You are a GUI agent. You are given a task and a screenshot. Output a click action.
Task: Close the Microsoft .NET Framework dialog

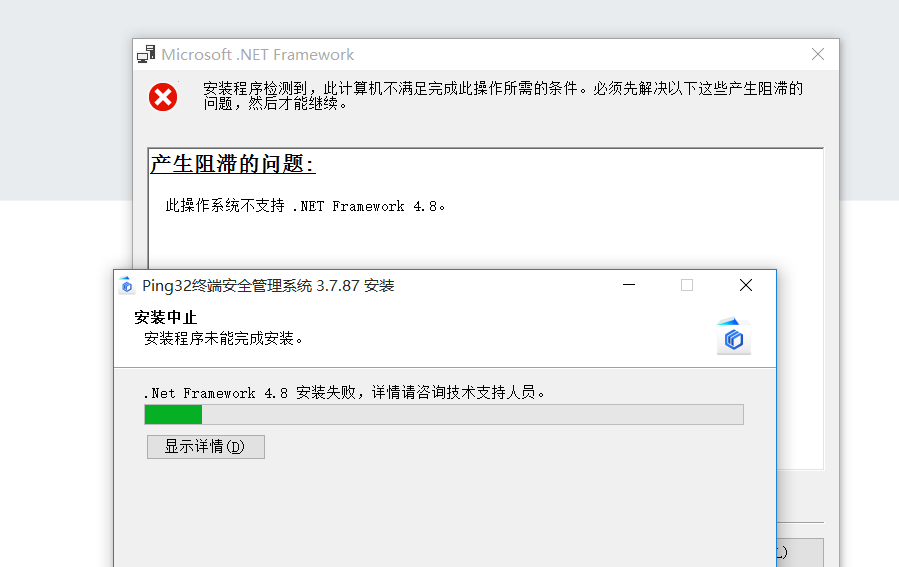(818, 54)
